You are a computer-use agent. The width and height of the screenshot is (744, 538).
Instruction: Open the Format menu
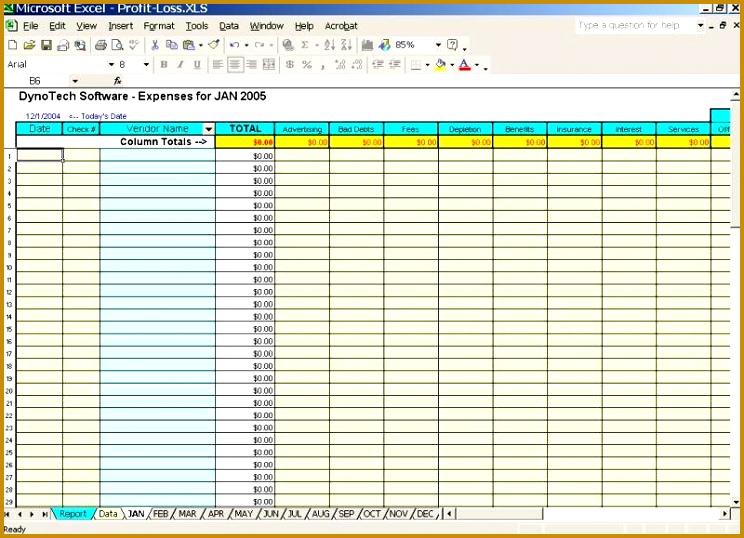coord(159,26)
